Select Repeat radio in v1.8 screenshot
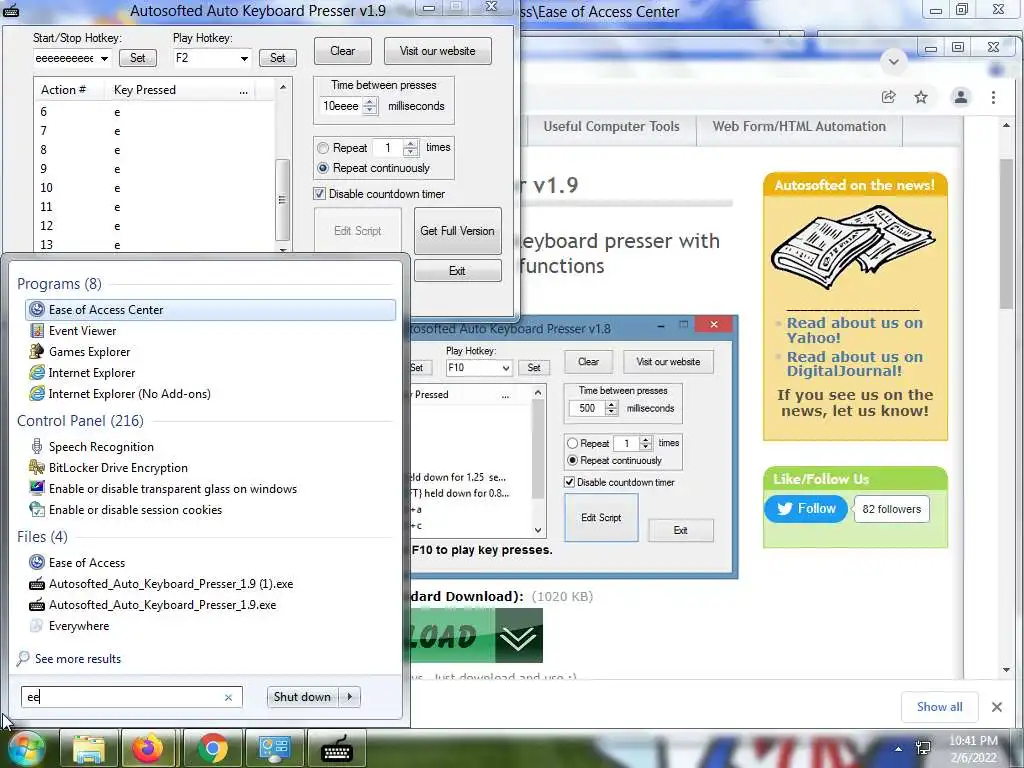This screenshot has height=768, width=1024. (x=572, y=443)
